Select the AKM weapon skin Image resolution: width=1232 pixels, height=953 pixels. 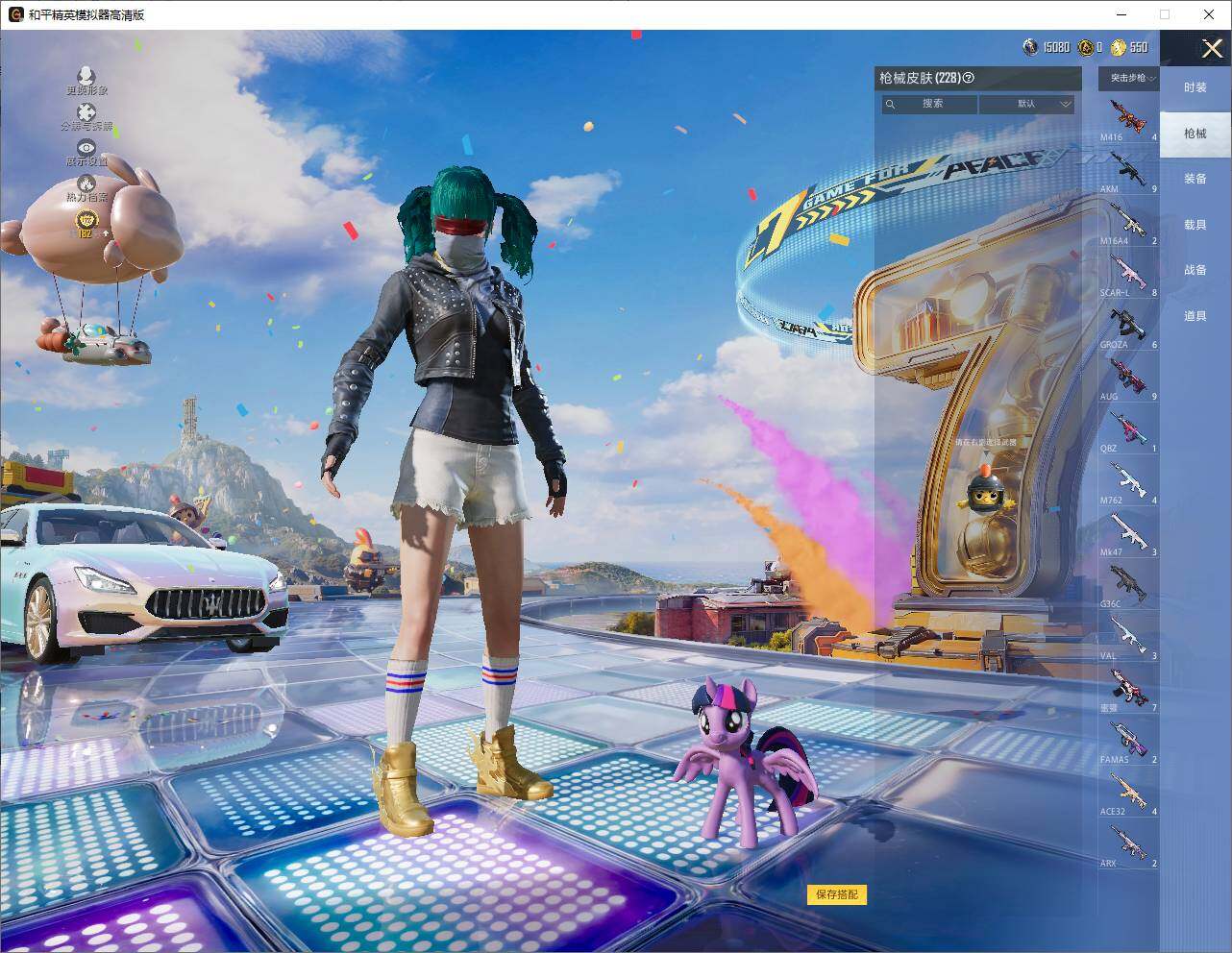(1129, 171)
